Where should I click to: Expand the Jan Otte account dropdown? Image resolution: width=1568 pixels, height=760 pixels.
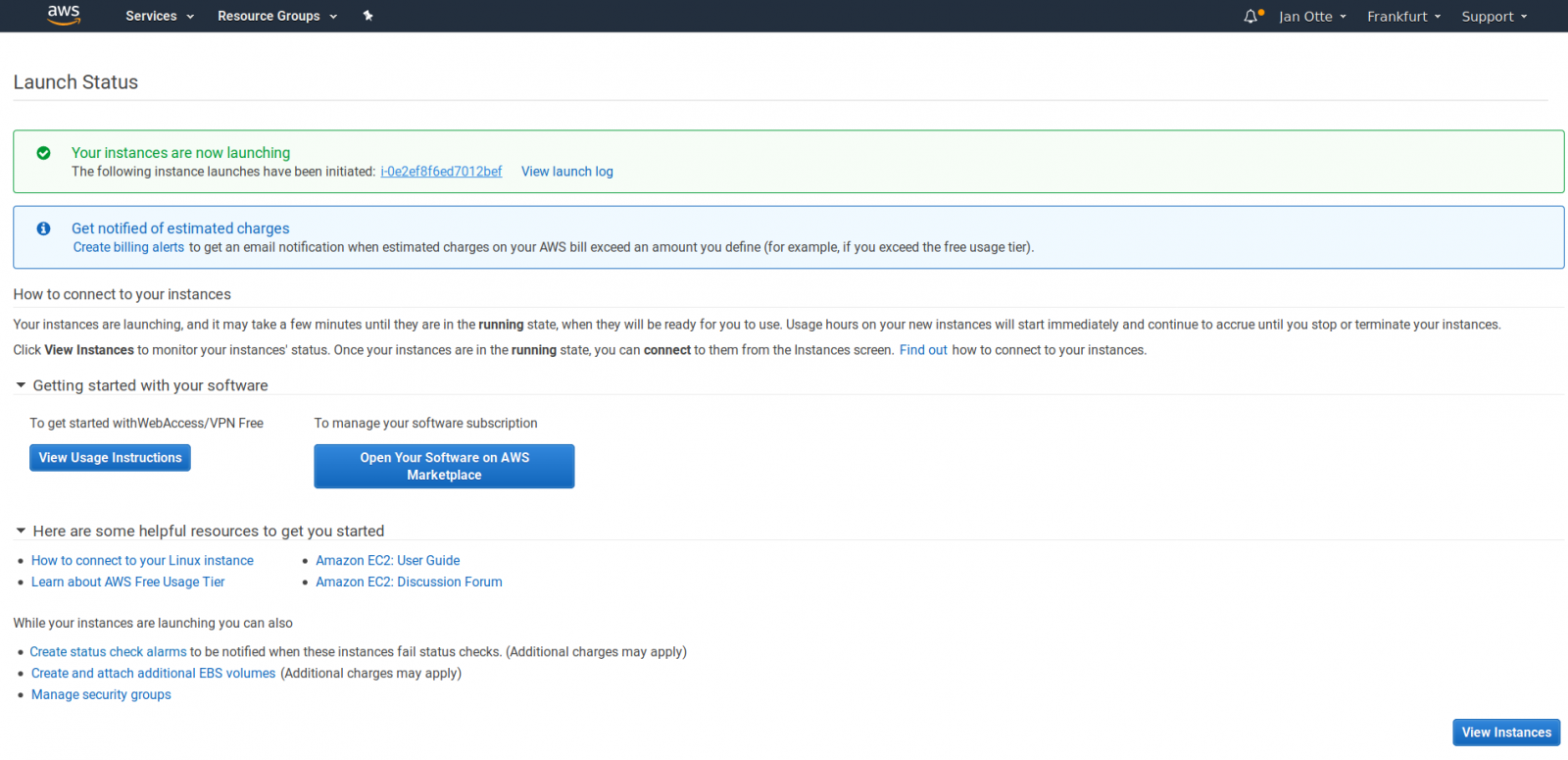pos(1312,17)
